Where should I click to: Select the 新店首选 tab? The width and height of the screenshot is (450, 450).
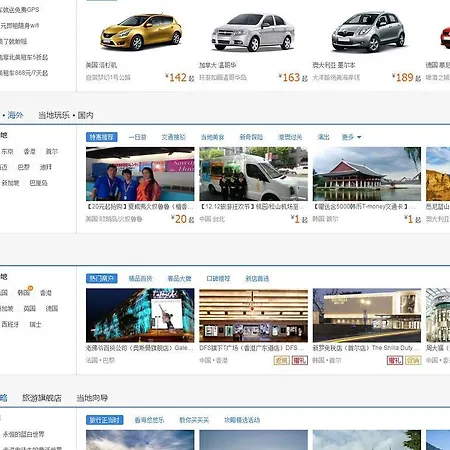point(257,278)
